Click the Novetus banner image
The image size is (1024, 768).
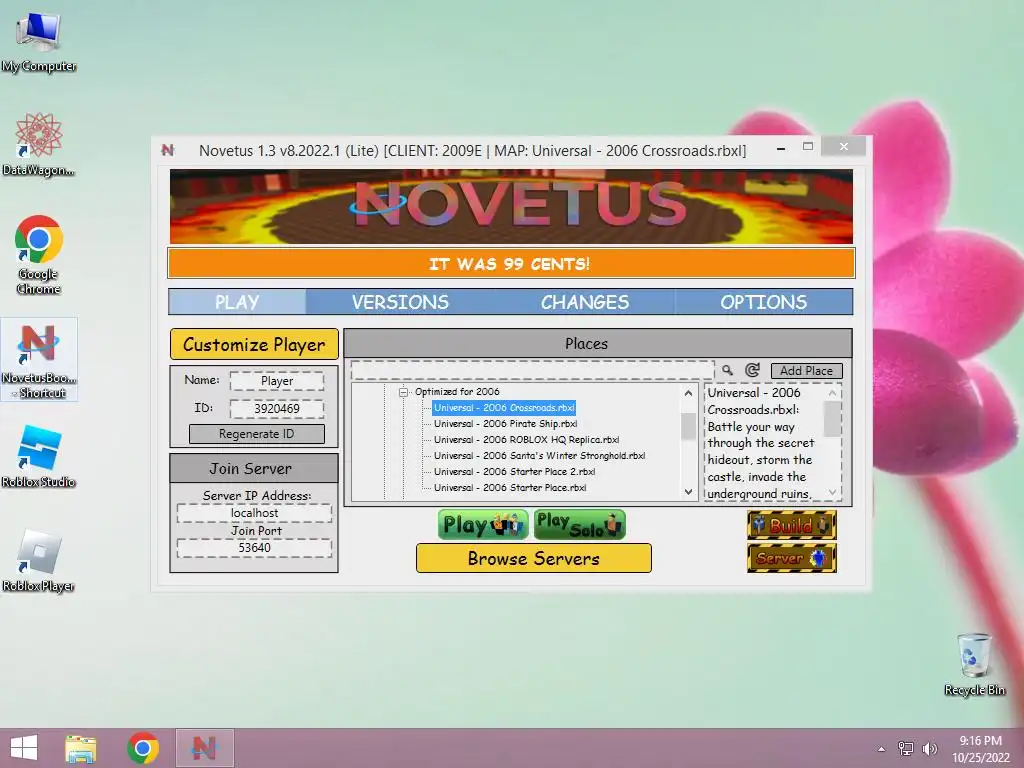[x=511, y=206]
